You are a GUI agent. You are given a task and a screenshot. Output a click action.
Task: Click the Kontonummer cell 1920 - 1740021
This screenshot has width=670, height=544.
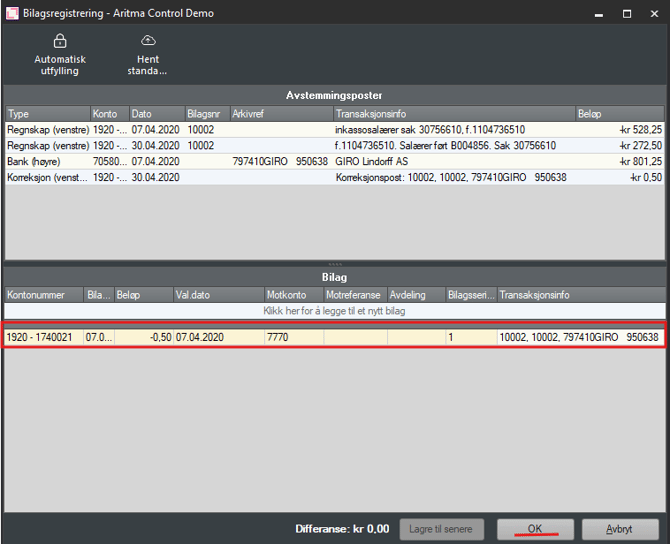[44, 338]
